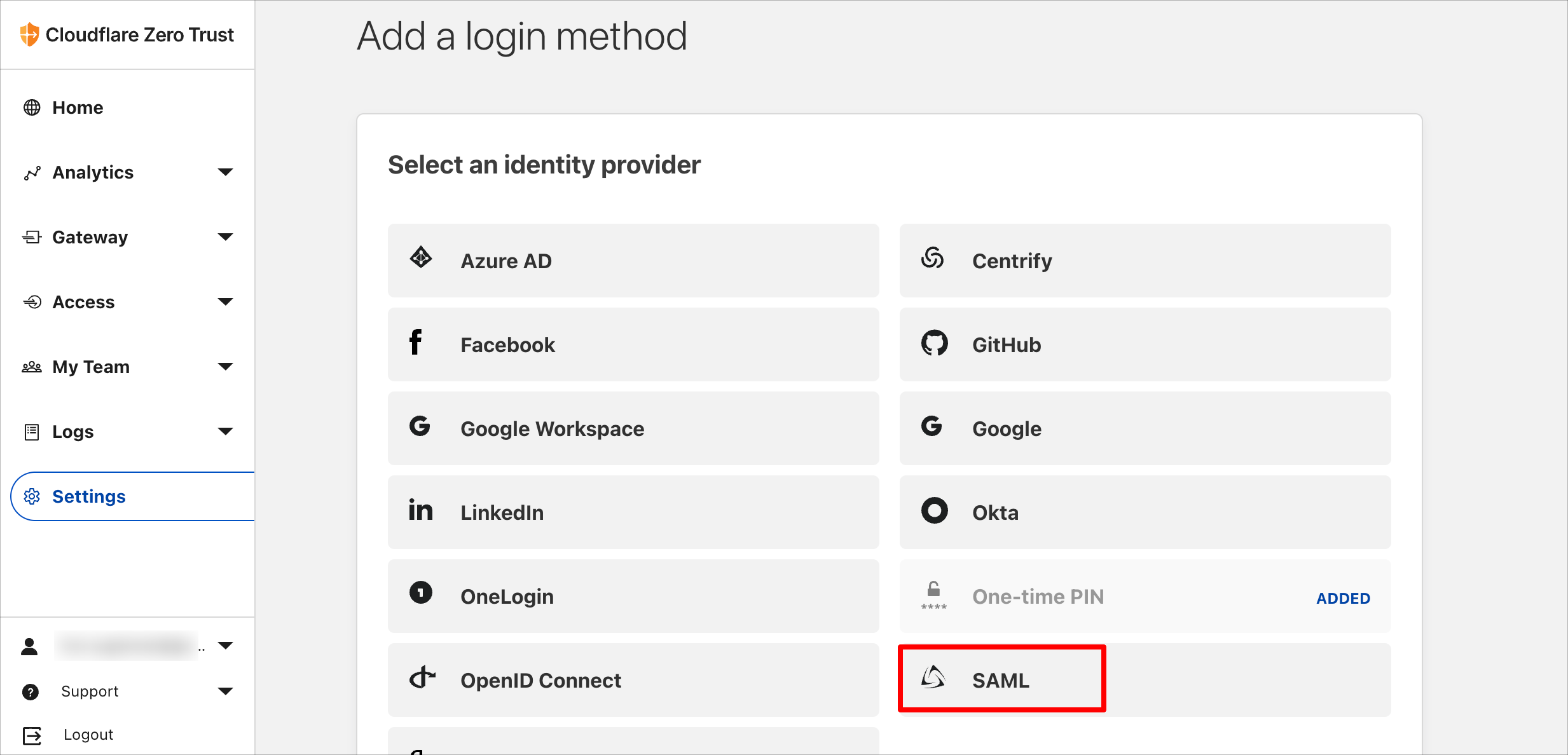Click the Facebook f logo icon
Screen dimensions: 1568x755
(x=415, y=342)
